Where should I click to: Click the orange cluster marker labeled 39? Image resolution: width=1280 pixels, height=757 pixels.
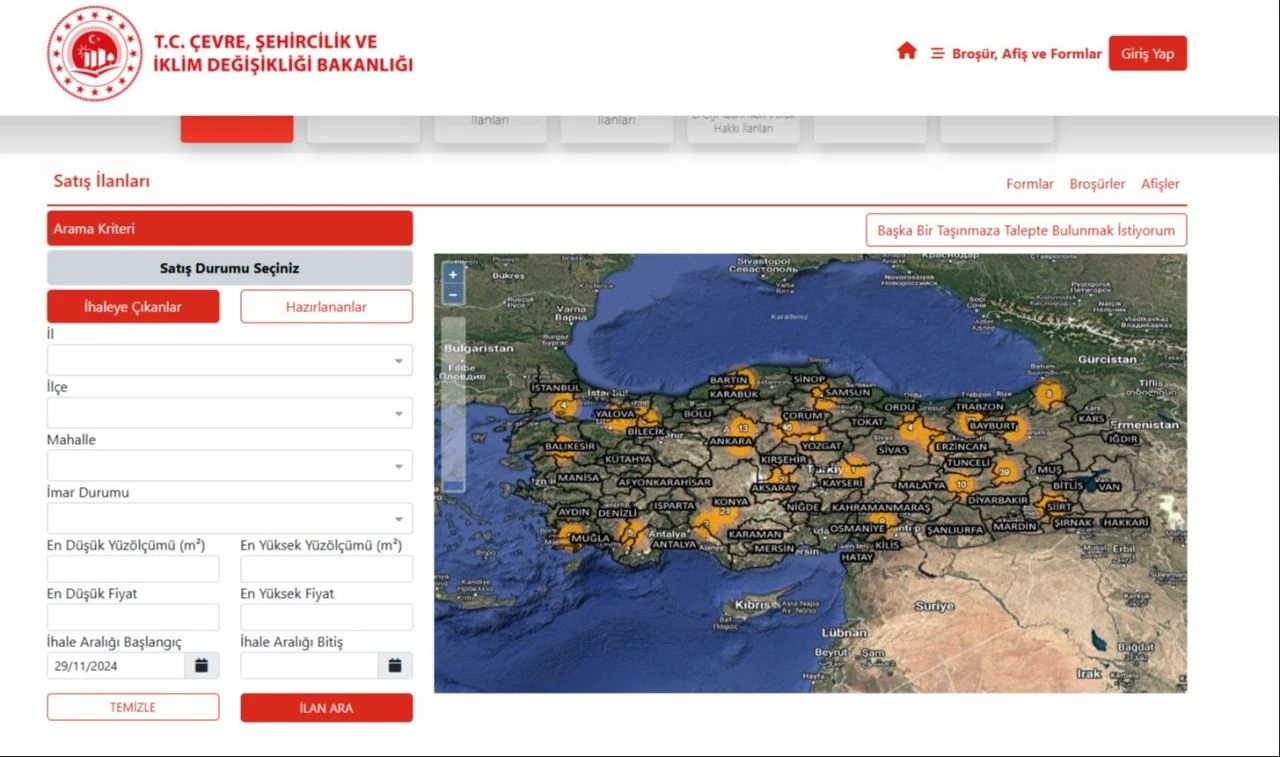[x=1005, y=471]
